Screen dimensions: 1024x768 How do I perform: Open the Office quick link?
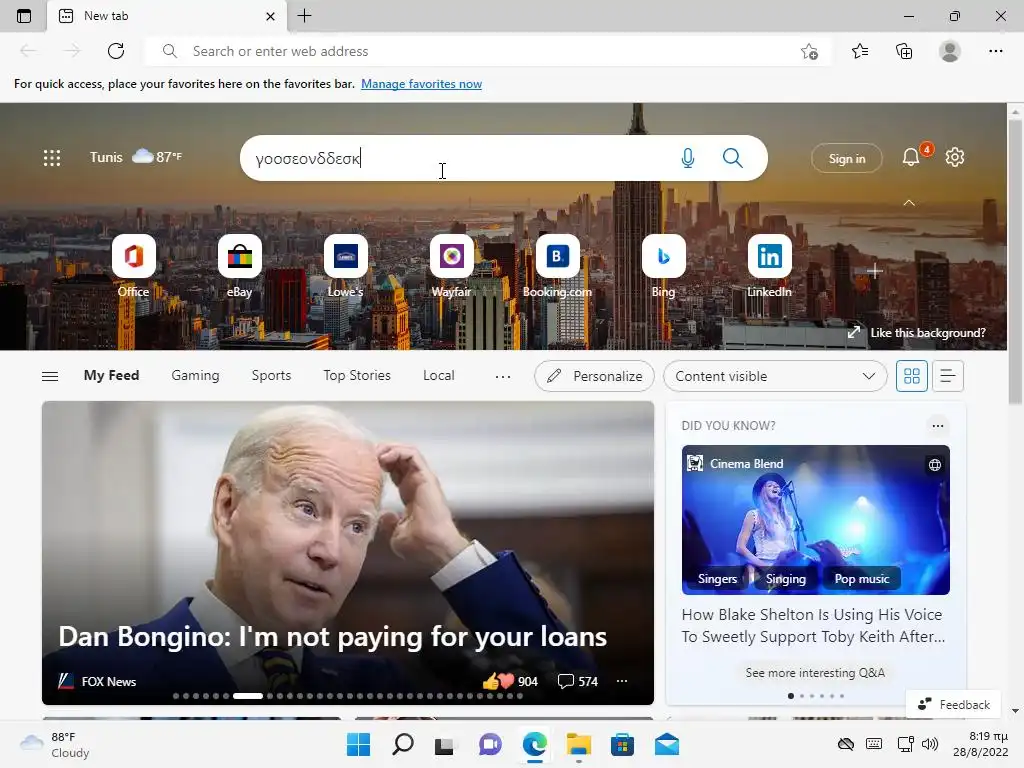(134, 266)
